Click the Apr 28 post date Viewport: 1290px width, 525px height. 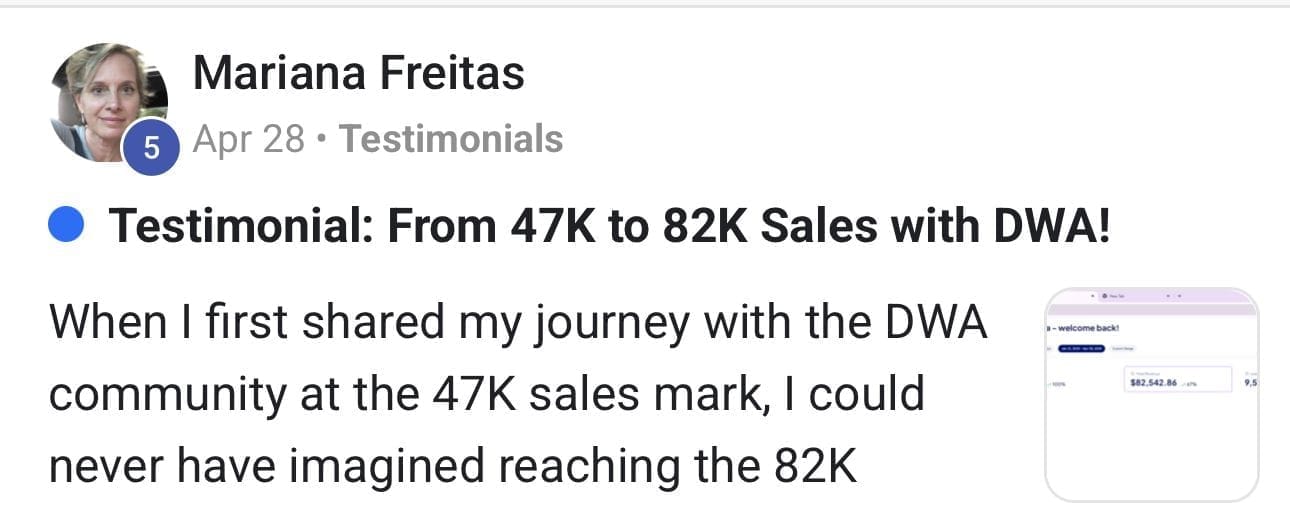click(248, 139)
